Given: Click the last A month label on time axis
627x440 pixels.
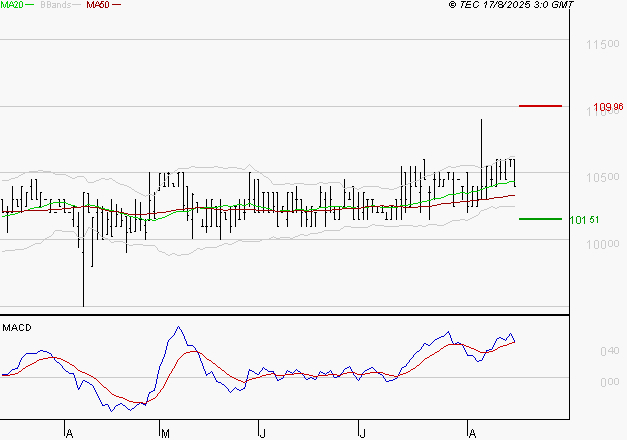Looking at the screenshot, I should (471, 432).
